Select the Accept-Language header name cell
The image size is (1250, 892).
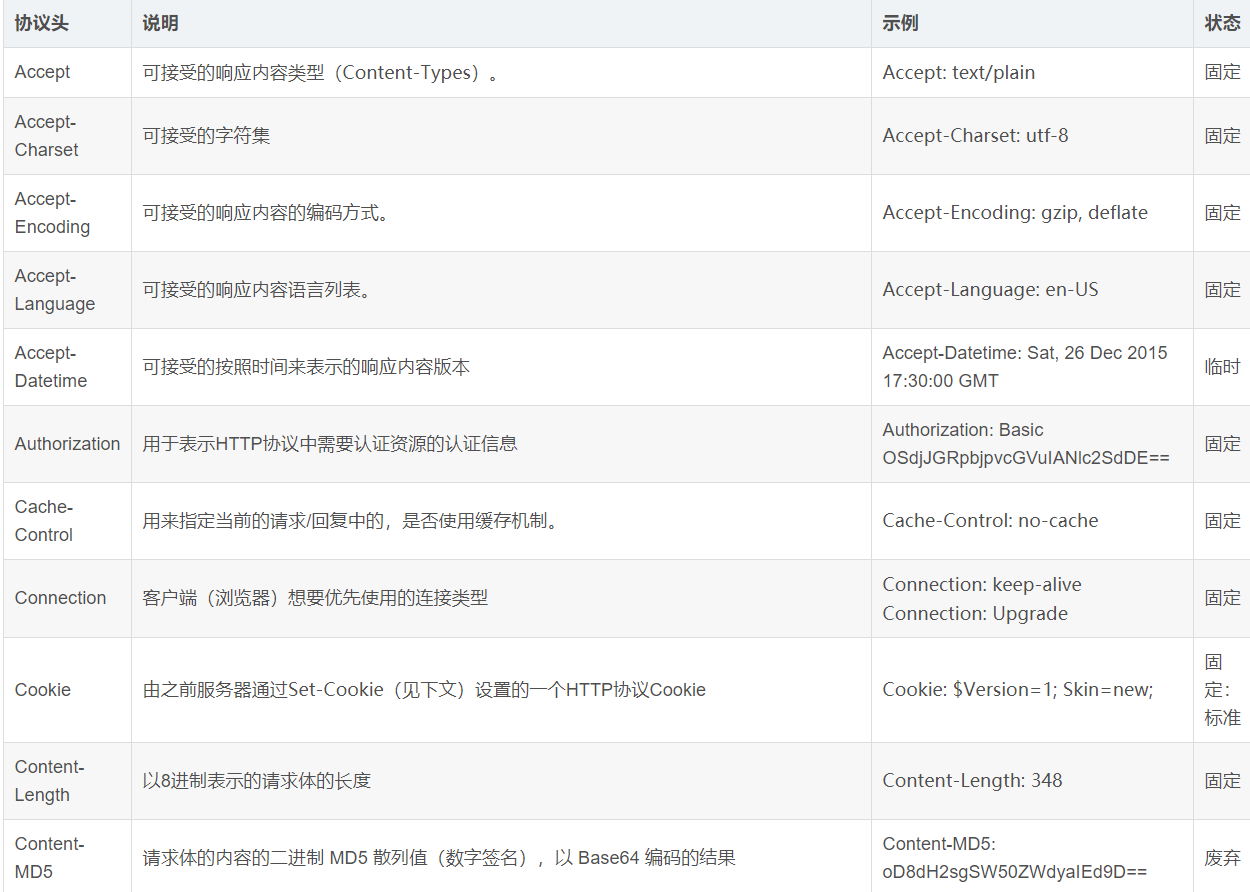(55, 290)
